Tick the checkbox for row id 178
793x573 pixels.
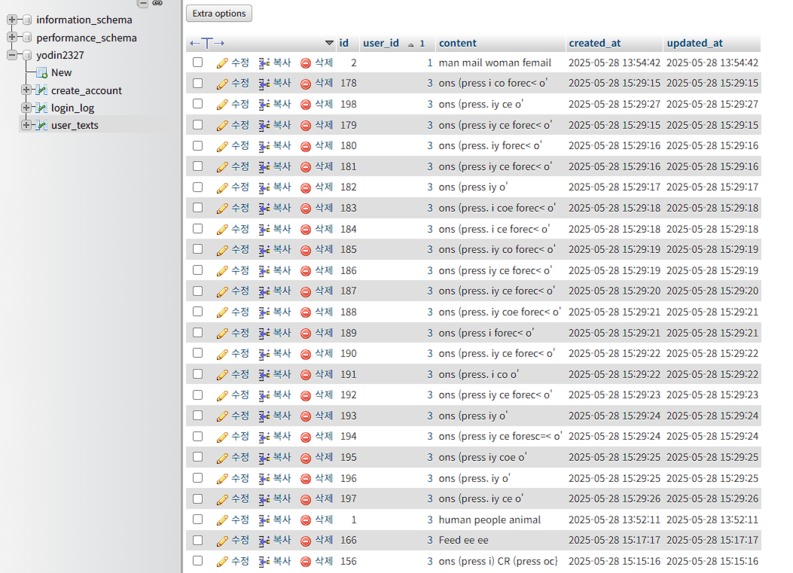[x=198, y=82]
